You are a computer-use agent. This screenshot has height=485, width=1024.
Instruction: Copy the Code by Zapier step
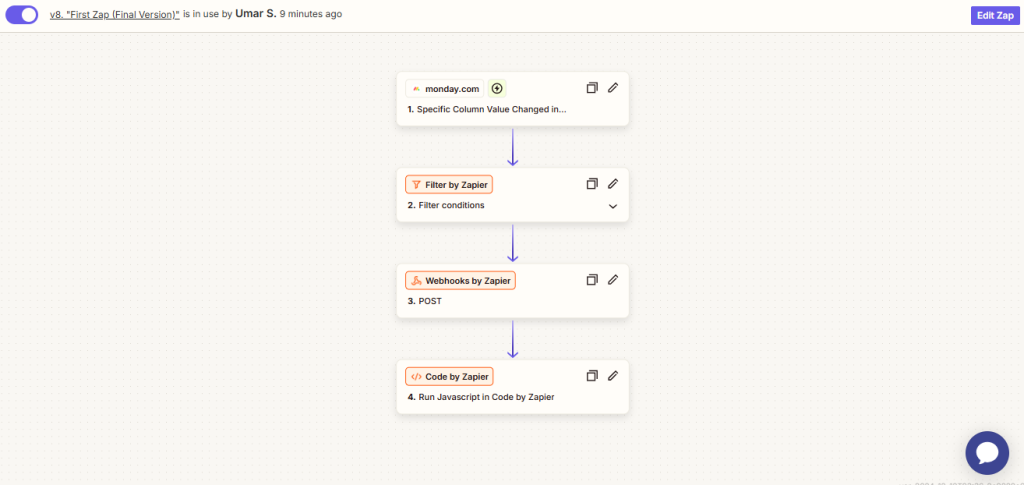pyautogui.click(x=592, y=376)
